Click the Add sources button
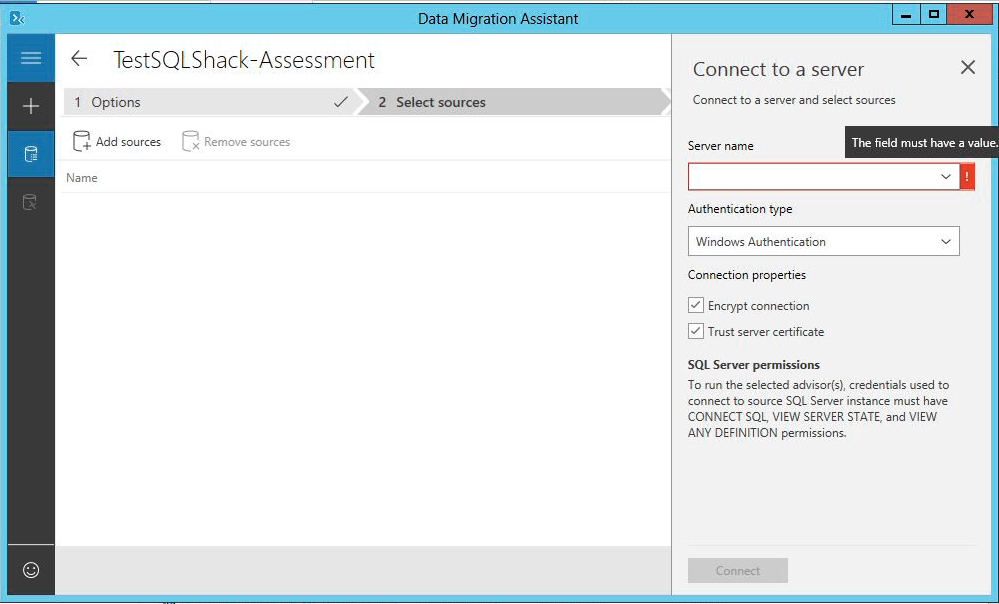This screenshot has height=604, width=999. pos(117,142)
